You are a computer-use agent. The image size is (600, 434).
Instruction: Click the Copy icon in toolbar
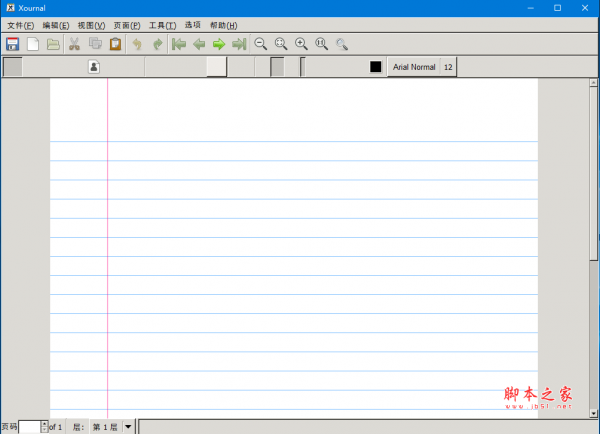(x=95, y=44)
